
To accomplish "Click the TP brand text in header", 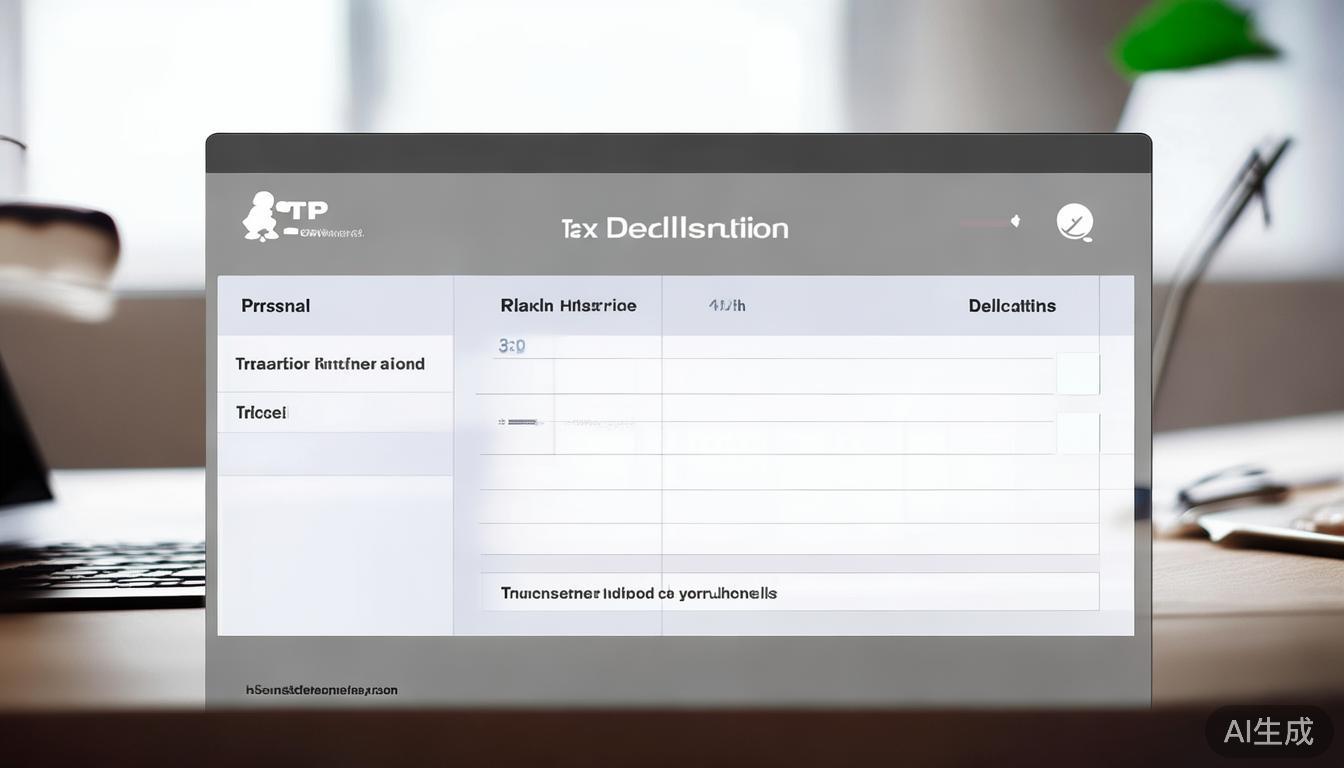I will coord(306,210).
